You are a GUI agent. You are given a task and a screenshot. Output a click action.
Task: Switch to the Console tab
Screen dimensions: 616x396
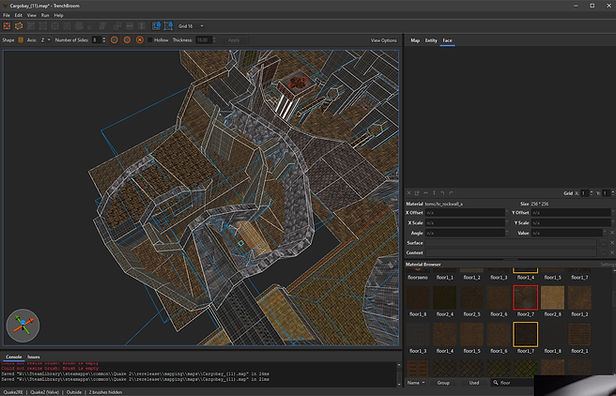pos(14,357)
